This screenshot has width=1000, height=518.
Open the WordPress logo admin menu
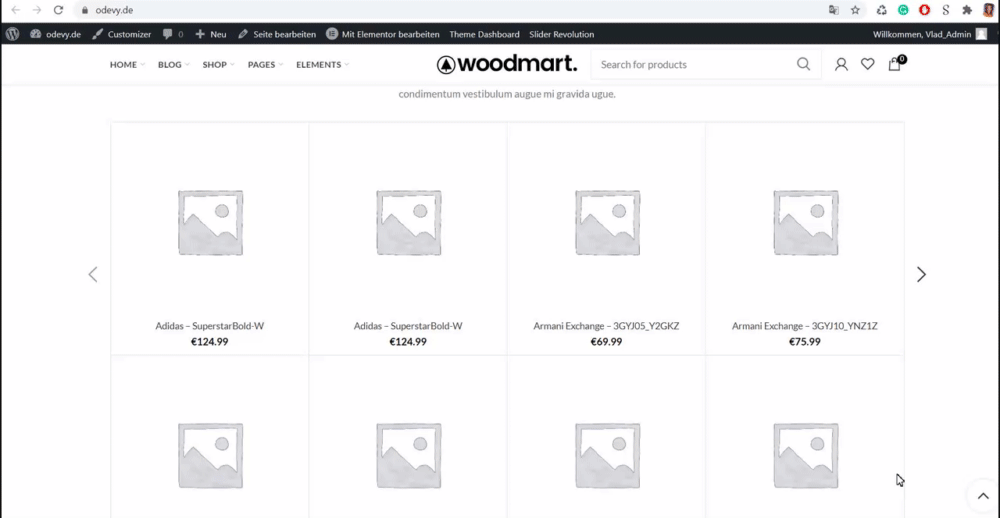click(x=12, y=34)
